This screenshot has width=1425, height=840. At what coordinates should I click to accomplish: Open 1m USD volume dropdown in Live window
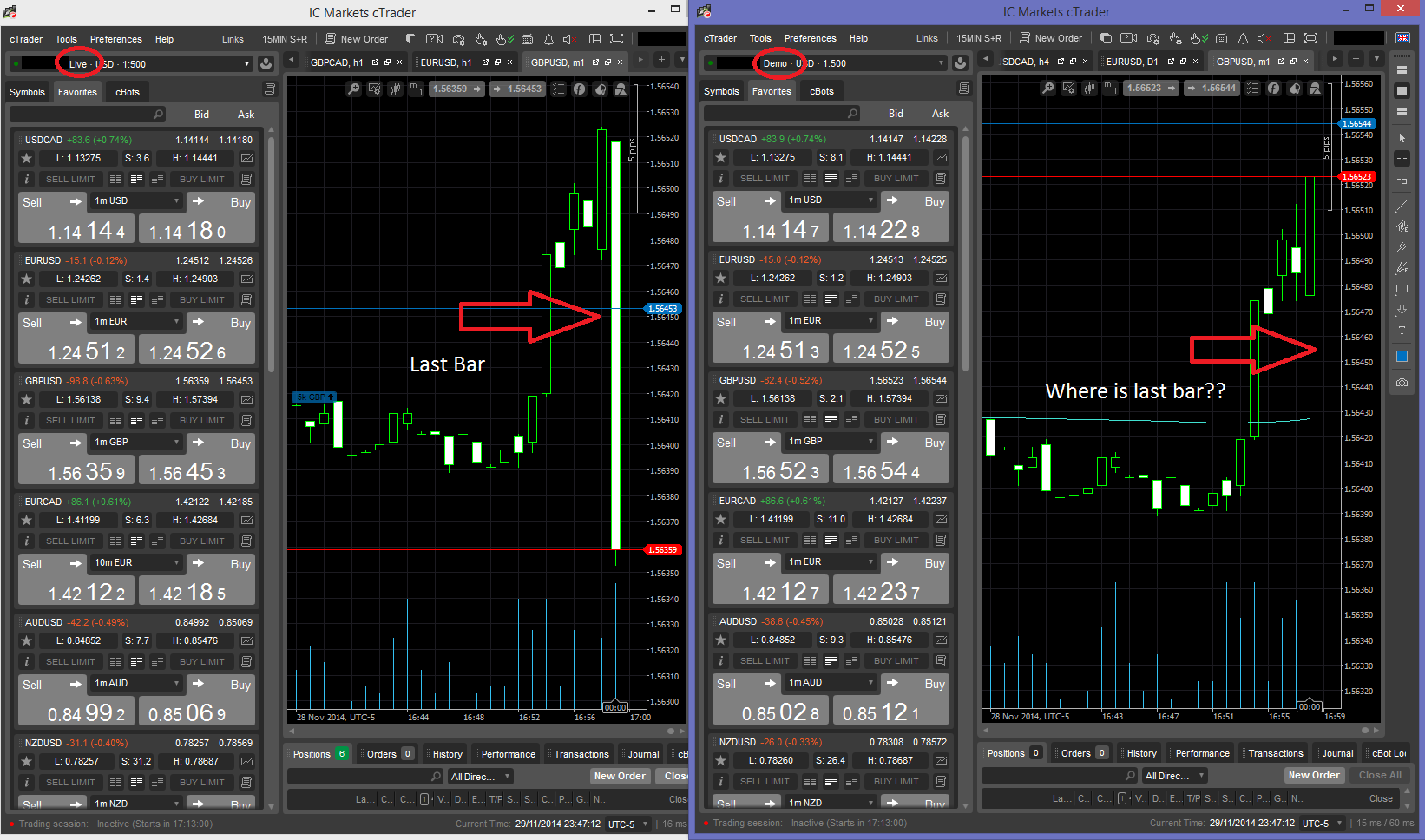point(136,200)
